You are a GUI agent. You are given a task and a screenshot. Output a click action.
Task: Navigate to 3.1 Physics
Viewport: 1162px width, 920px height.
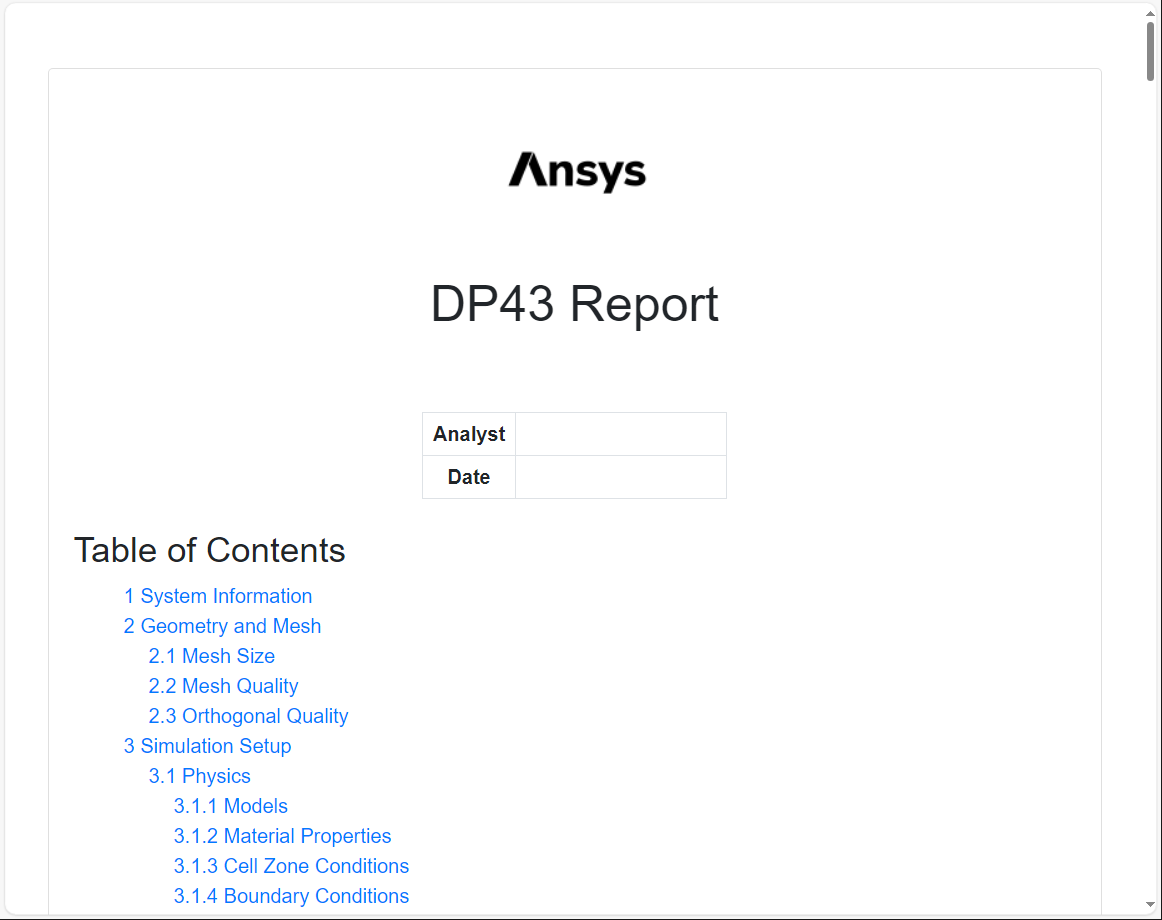pyautogui.click(x=199, y=776)
